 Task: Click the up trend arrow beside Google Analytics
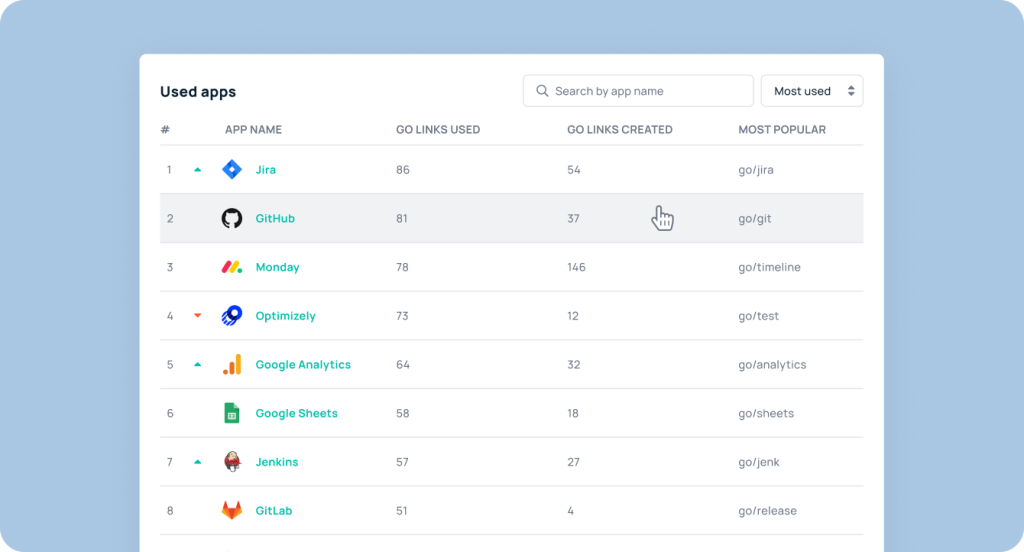click(197, 365)
